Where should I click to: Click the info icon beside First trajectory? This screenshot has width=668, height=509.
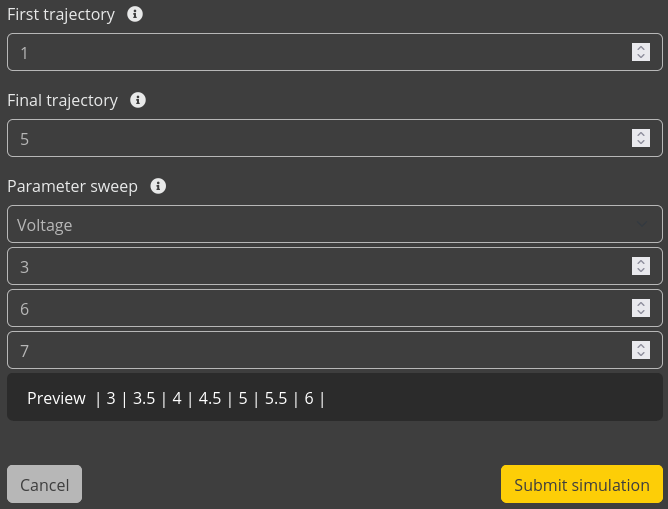(135, 15)
